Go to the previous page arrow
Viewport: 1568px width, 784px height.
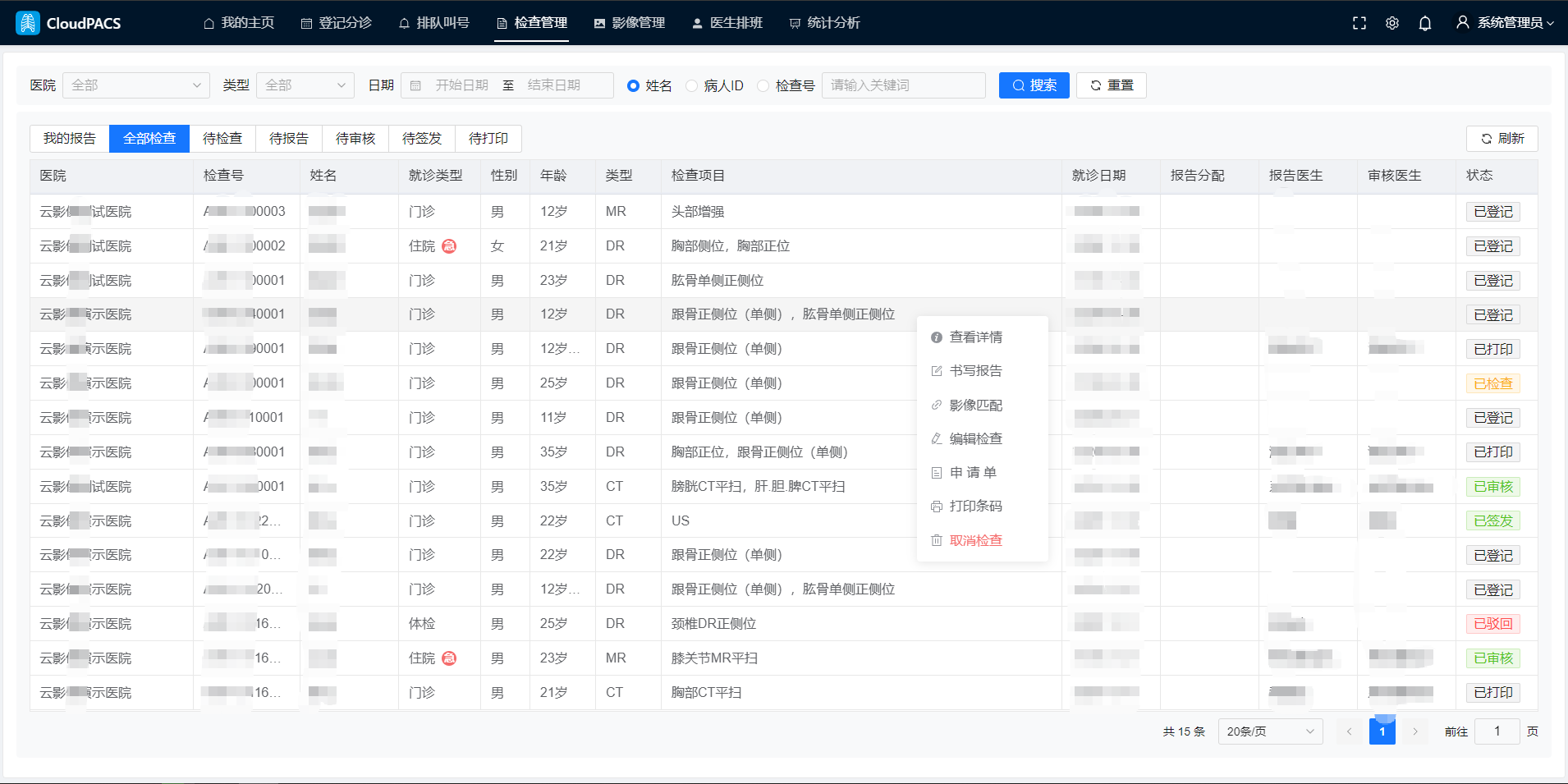coord(1350,731)
